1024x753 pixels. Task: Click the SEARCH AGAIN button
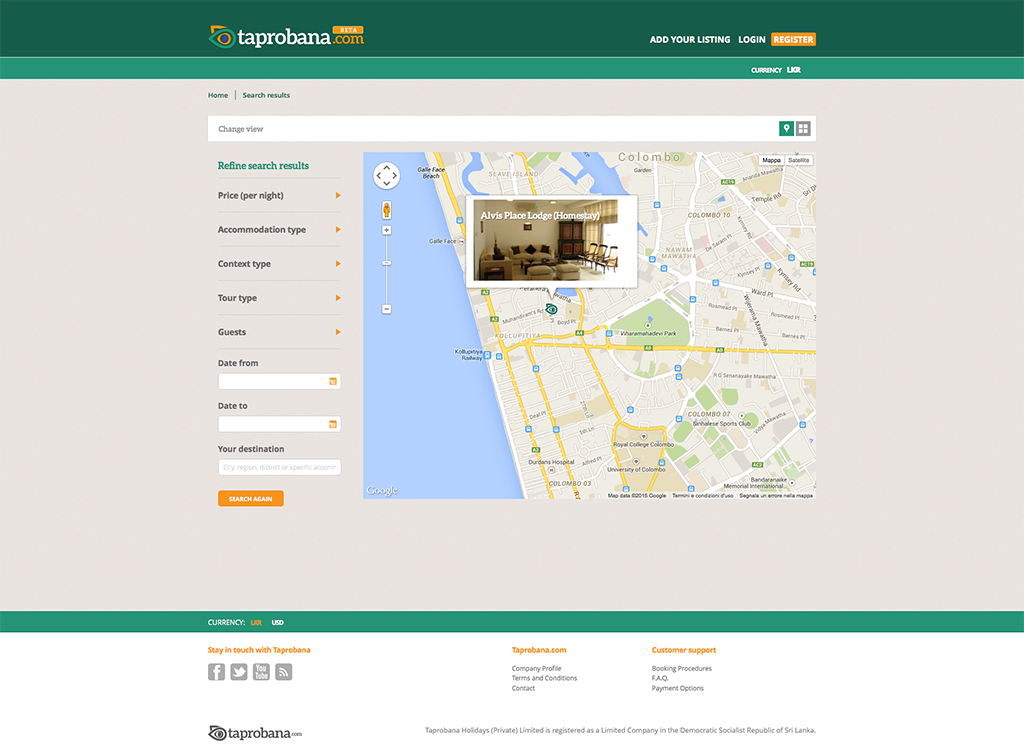point(251,498)
